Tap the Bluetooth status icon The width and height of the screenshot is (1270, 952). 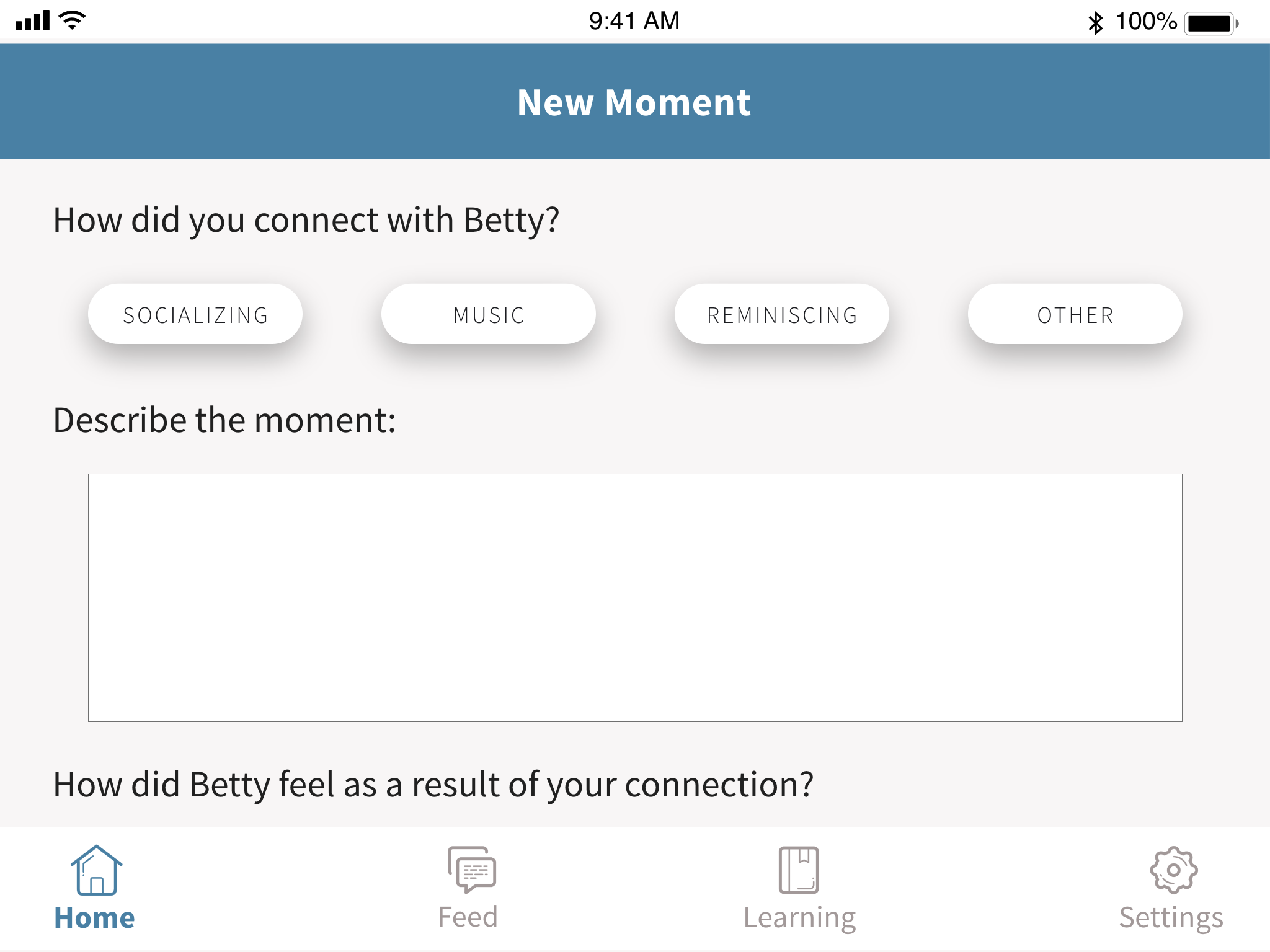(1096, 23)
